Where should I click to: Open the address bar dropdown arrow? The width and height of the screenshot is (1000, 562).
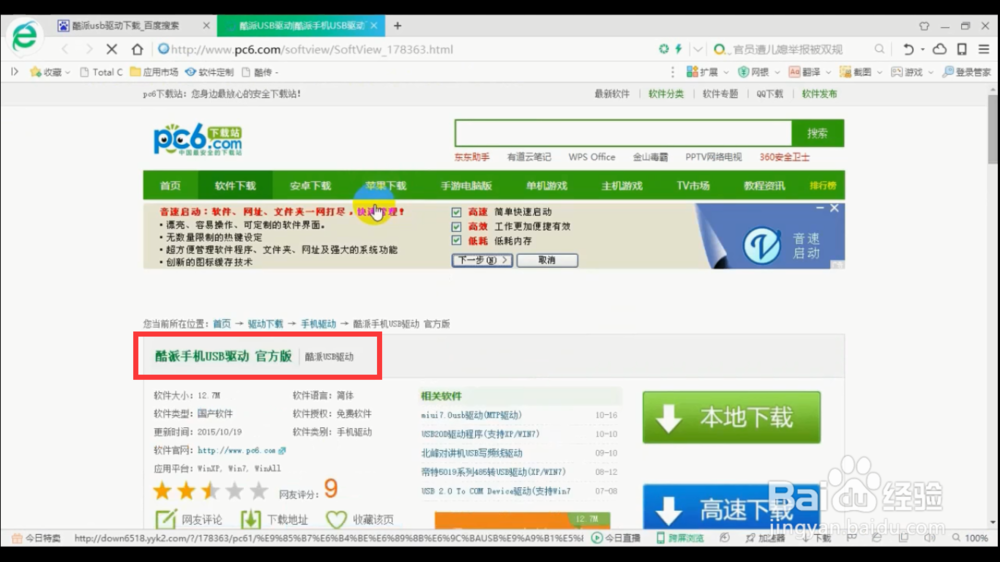[698, 49]
